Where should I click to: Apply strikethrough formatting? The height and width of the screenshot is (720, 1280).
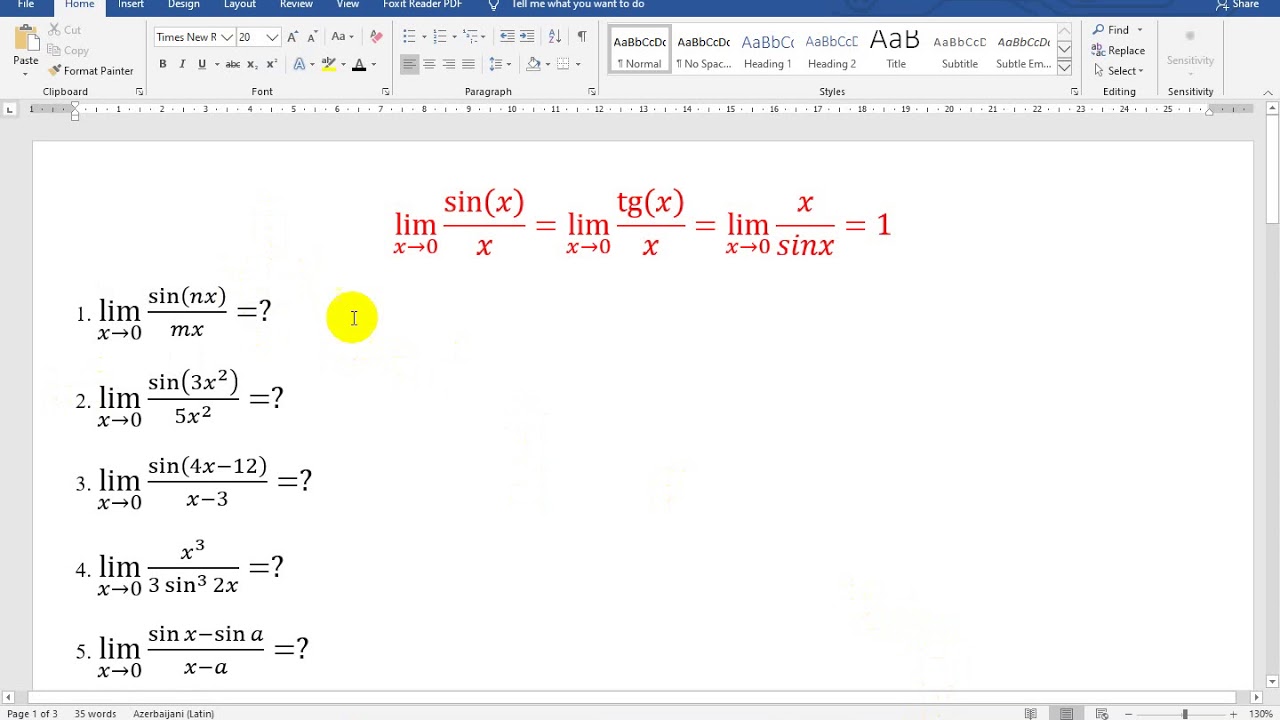[232, 64]
